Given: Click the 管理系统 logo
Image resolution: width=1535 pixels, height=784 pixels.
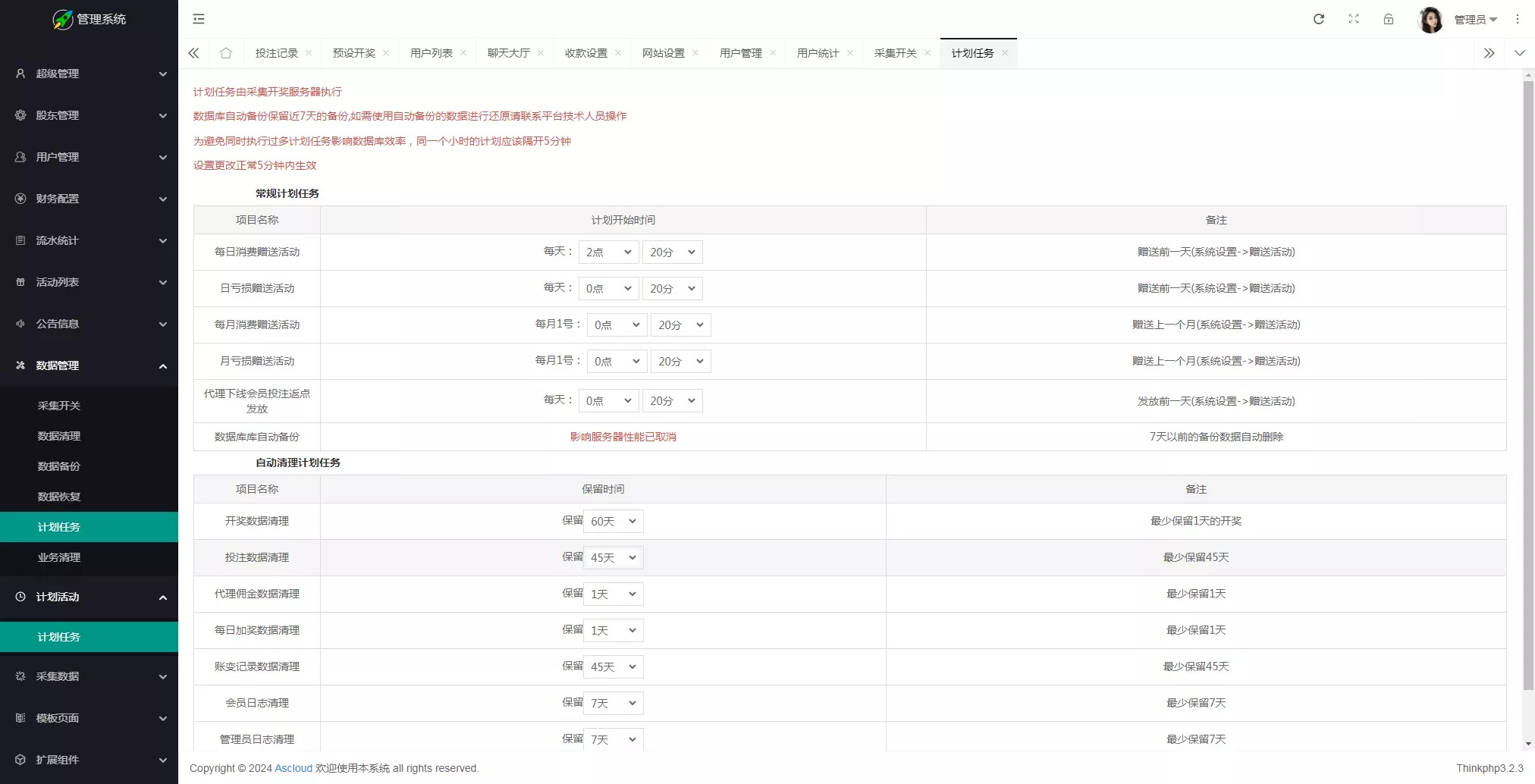Looking at the screenshot, I should pos(88,19).
